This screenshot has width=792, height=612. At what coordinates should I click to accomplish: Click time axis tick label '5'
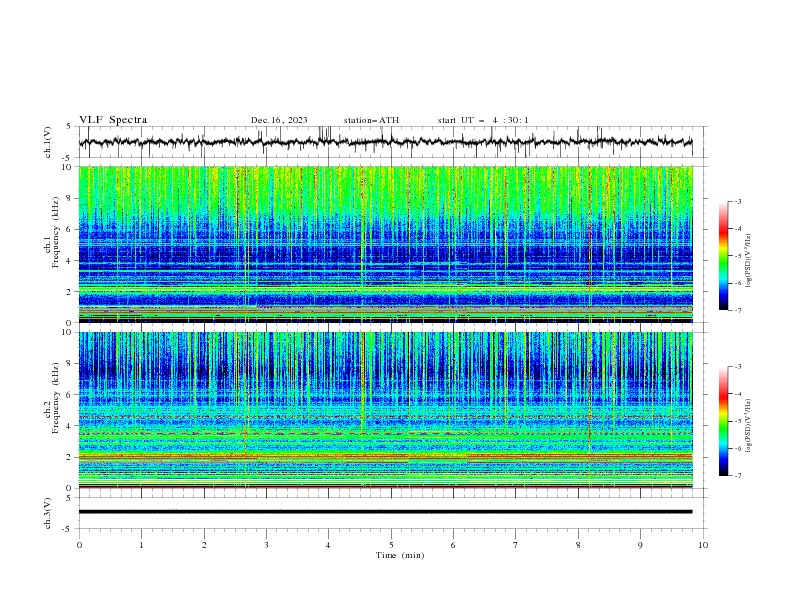391,545
